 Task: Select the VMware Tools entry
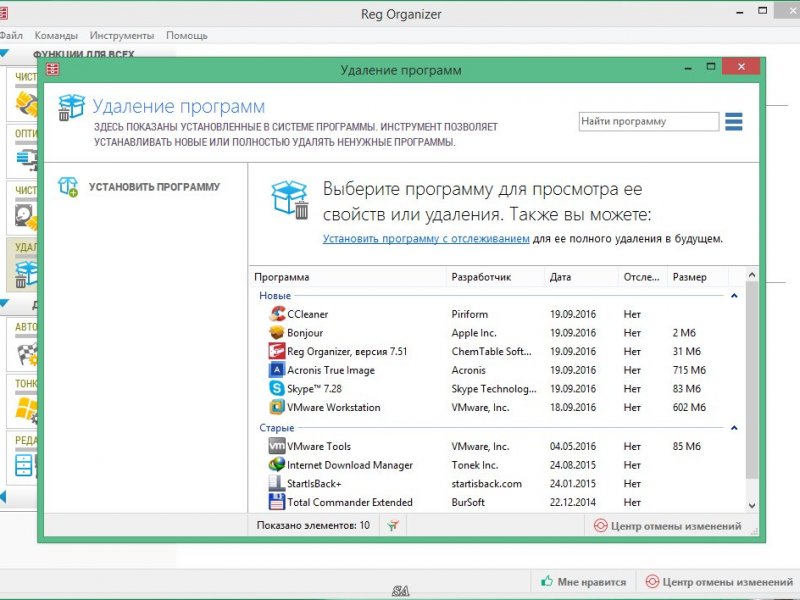tap(319, 446)
